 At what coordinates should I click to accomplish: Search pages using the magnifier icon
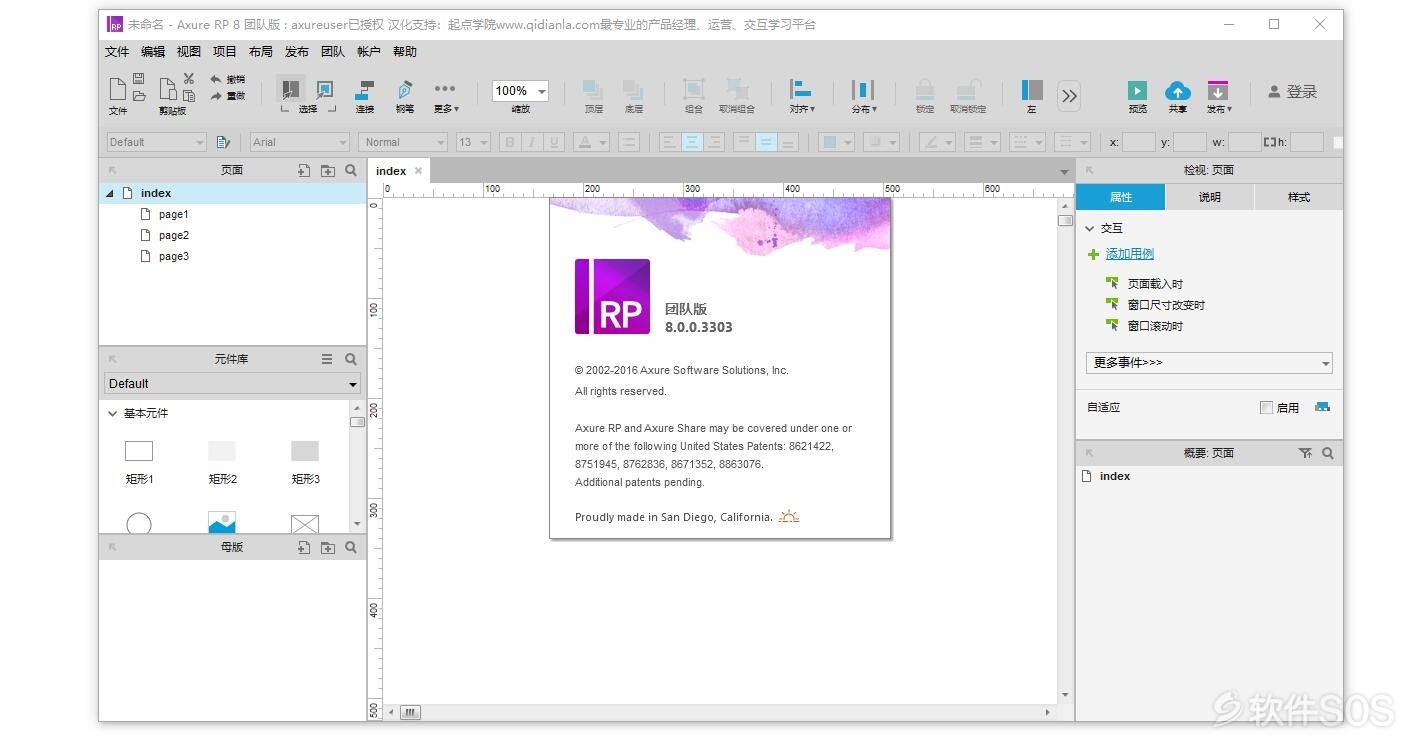point(351,170)
